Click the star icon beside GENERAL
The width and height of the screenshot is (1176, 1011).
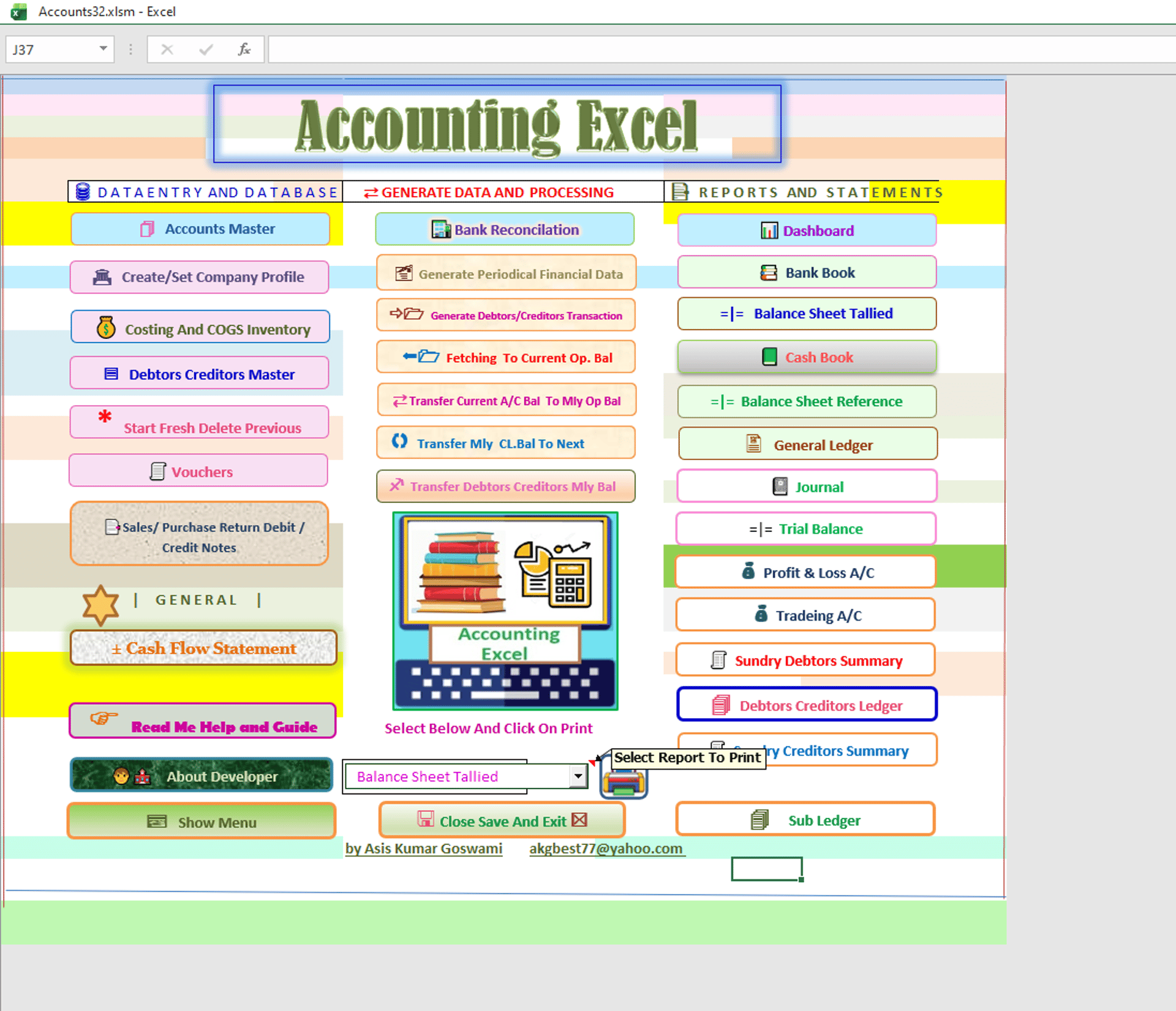click(x=100, y=605)
